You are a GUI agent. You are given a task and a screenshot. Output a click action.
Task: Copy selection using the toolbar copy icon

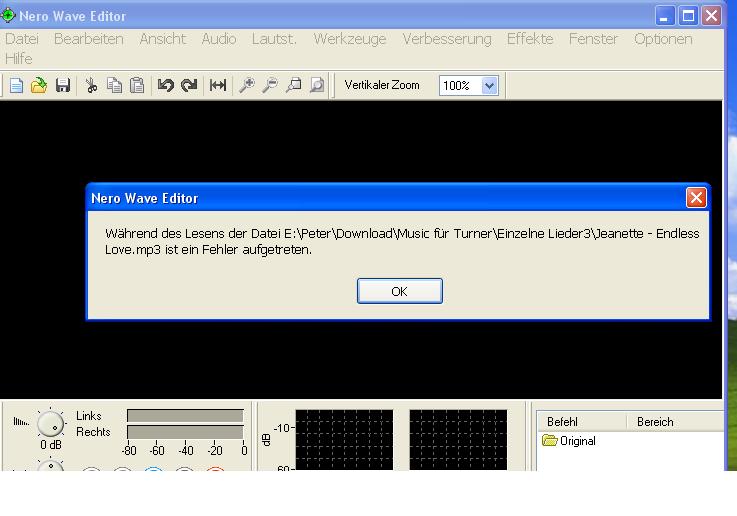coord(114,86)
